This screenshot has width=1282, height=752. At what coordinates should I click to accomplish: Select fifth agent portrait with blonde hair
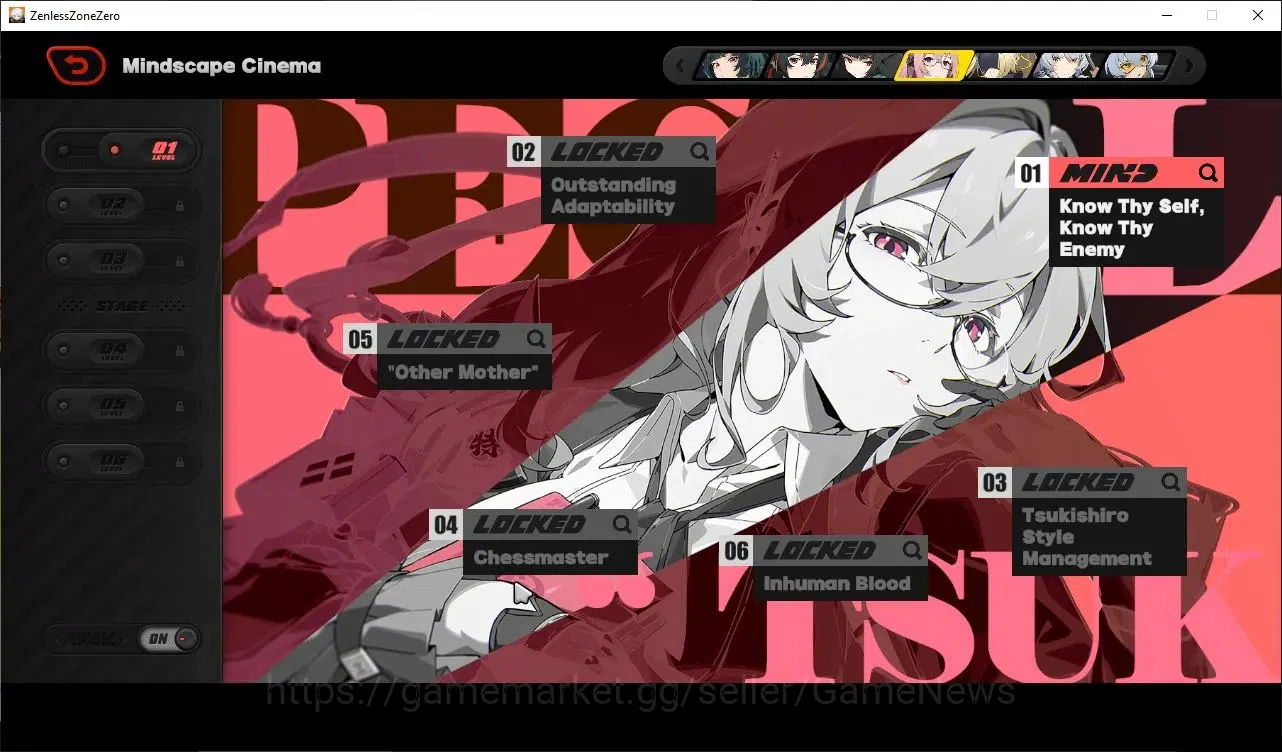tap(1002, 66)
